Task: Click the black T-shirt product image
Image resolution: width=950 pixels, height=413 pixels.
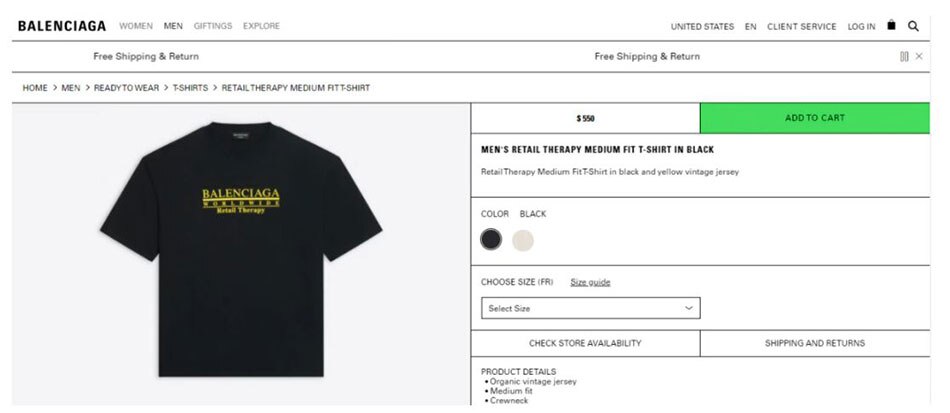Action: 241,249
